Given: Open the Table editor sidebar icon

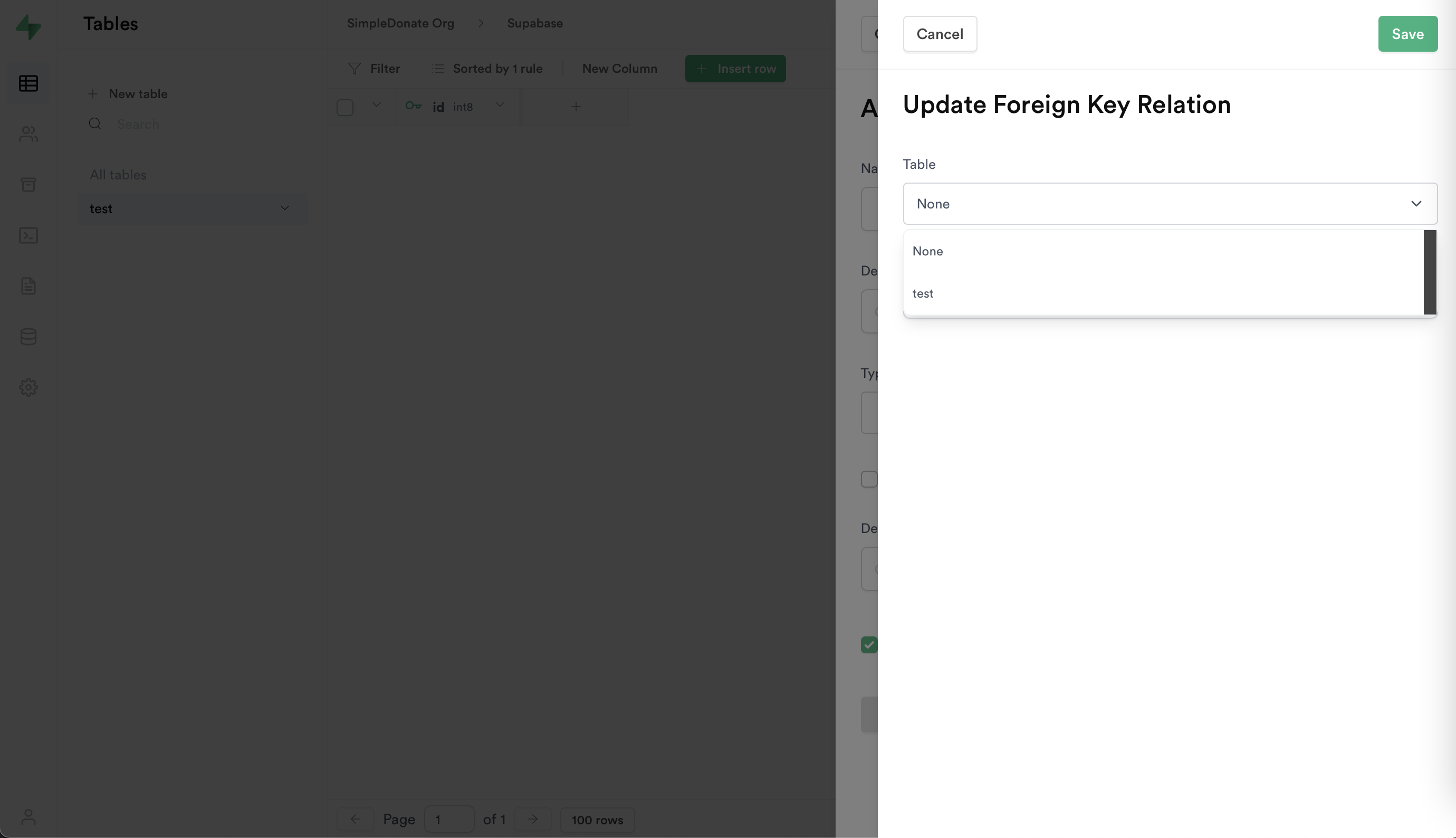Looking at the screenshot, I should (x=28, y=83).
